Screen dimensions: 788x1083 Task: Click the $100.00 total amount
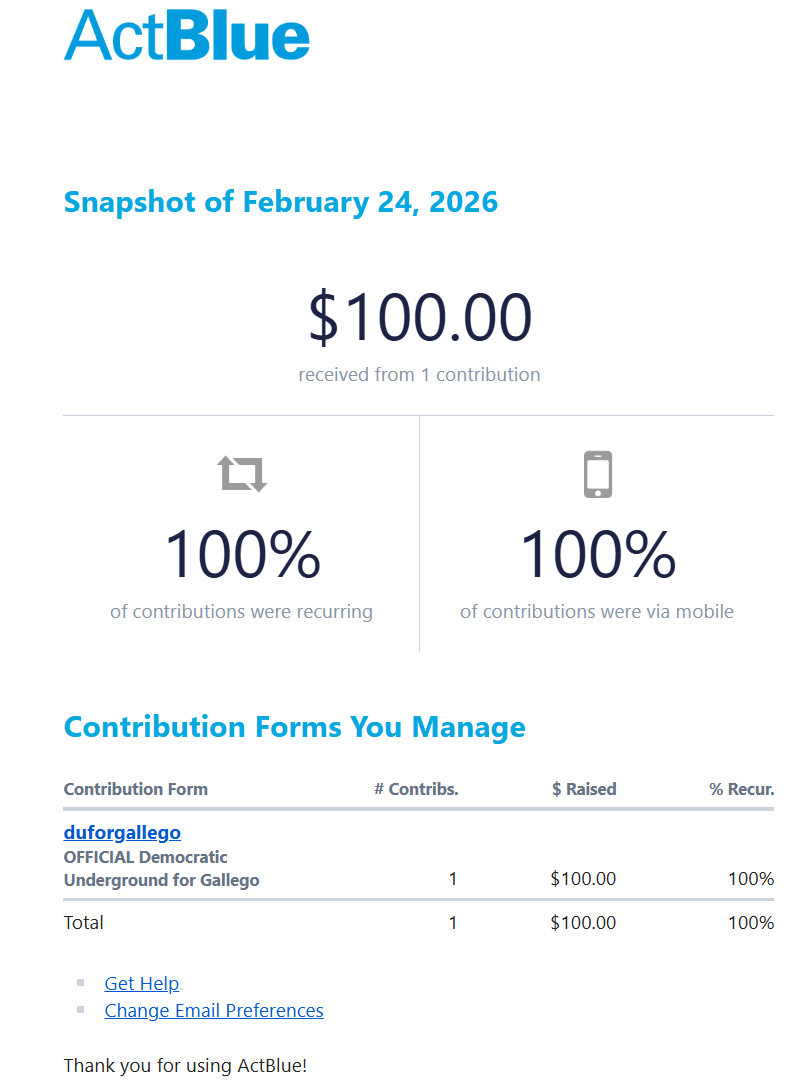pos(419,318)
